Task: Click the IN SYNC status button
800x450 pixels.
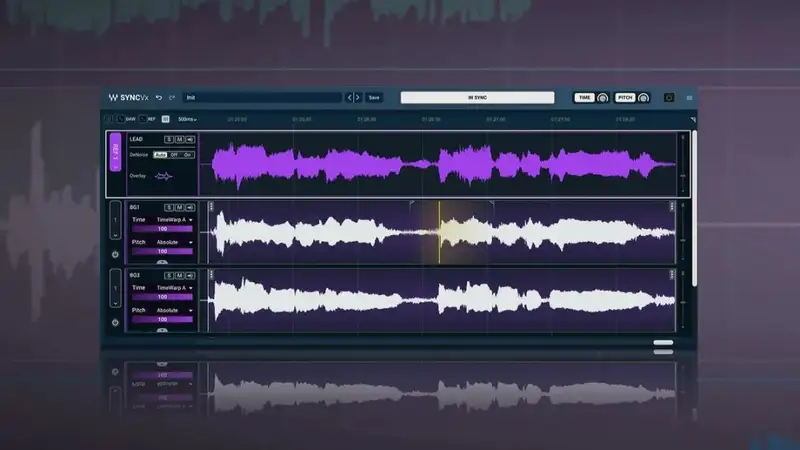Action: coord(477,97)
